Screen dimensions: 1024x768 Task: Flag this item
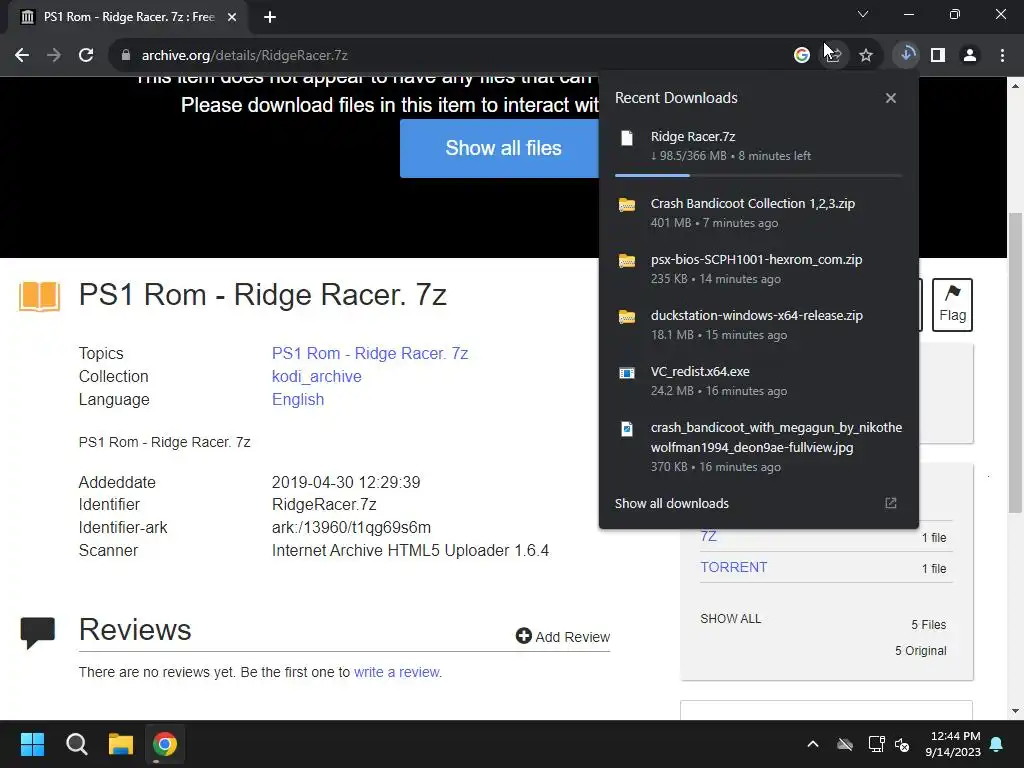(x=952, y=305)
